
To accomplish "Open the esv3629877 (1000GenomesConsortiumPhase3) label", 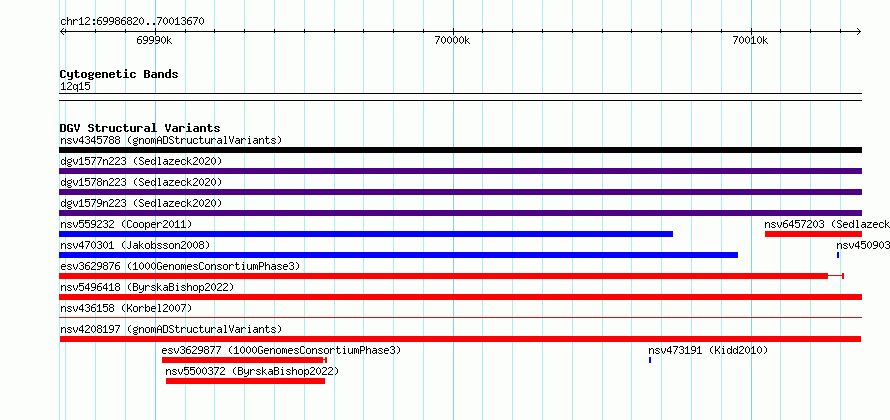I will pyautogui.click(x=282, y=350).
